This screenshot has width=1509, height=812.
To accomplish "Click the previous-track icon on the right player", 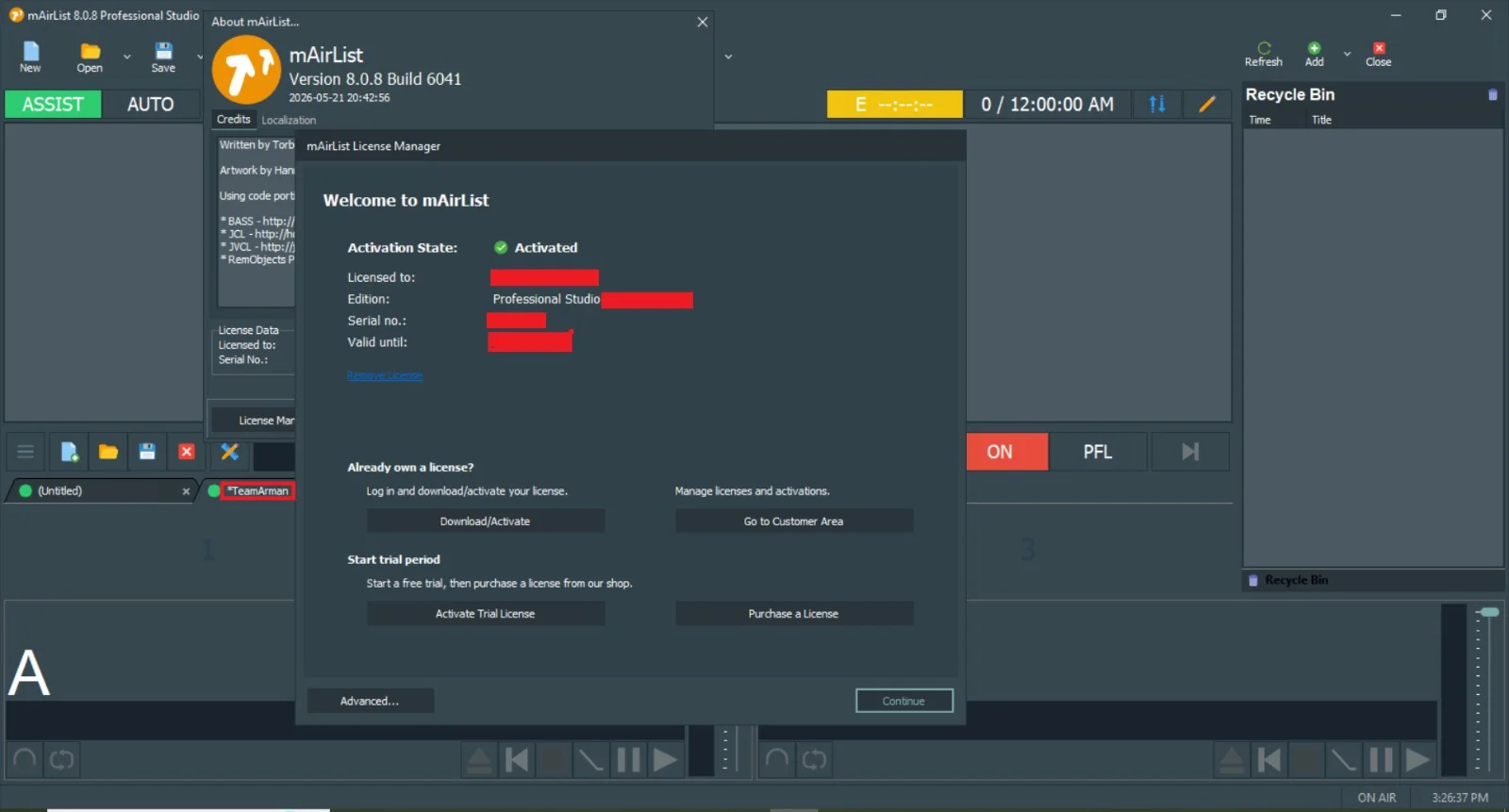I will [x=1269, y=760].
